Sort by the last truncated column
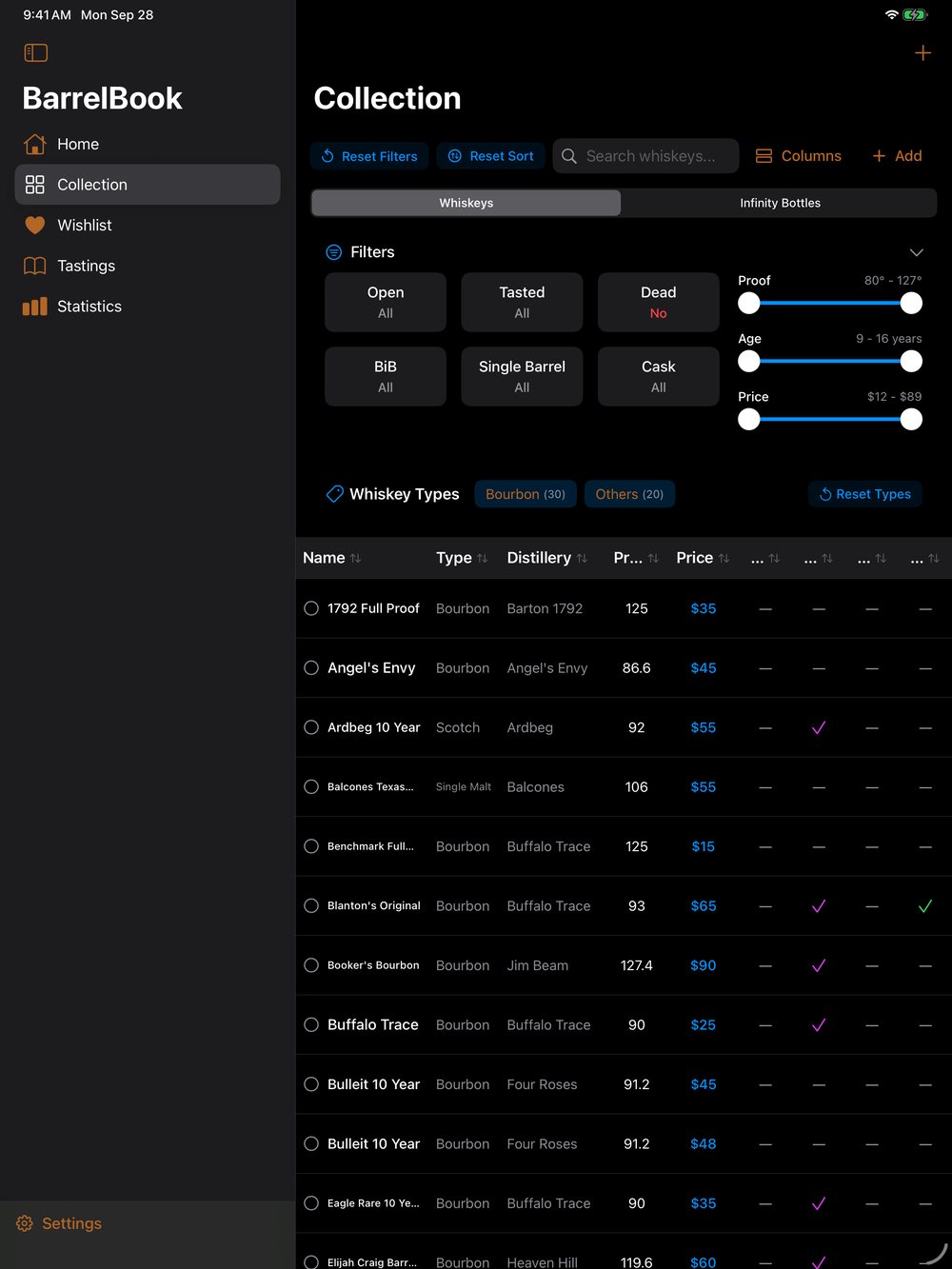The image size is (952, 1269). (925, 558)
